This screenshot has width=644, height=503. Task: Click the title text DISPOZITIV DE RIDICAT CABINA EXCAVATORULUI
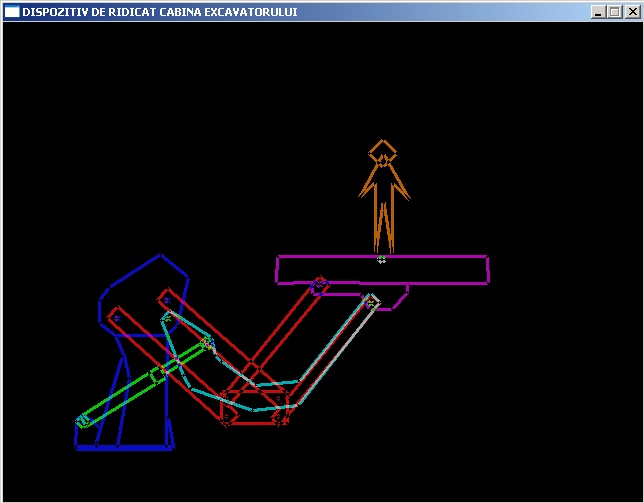[x=160, y=12]
